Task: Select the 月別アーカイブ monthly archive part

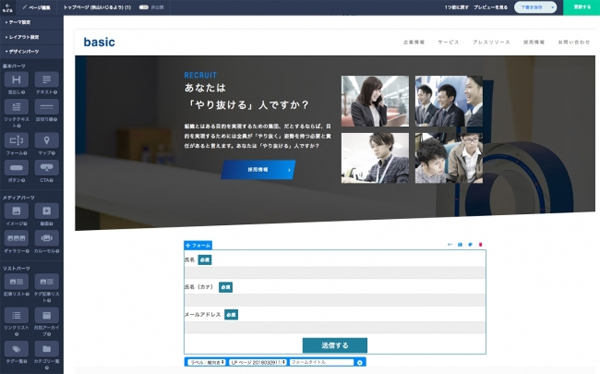Action: tap(46, 315)
